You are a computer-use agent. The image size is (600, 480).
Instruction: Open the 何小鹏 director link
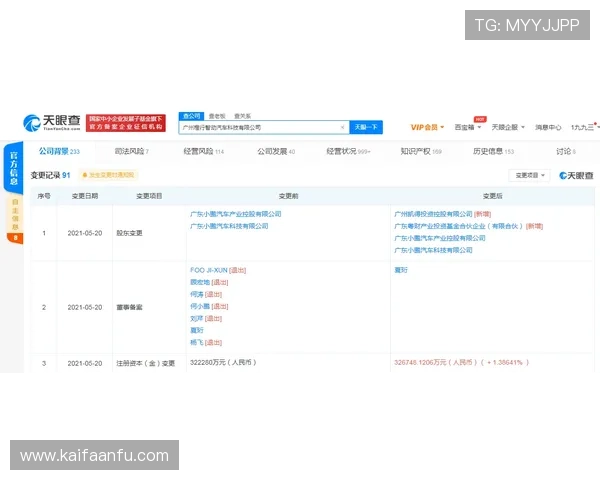coord(200,306)
